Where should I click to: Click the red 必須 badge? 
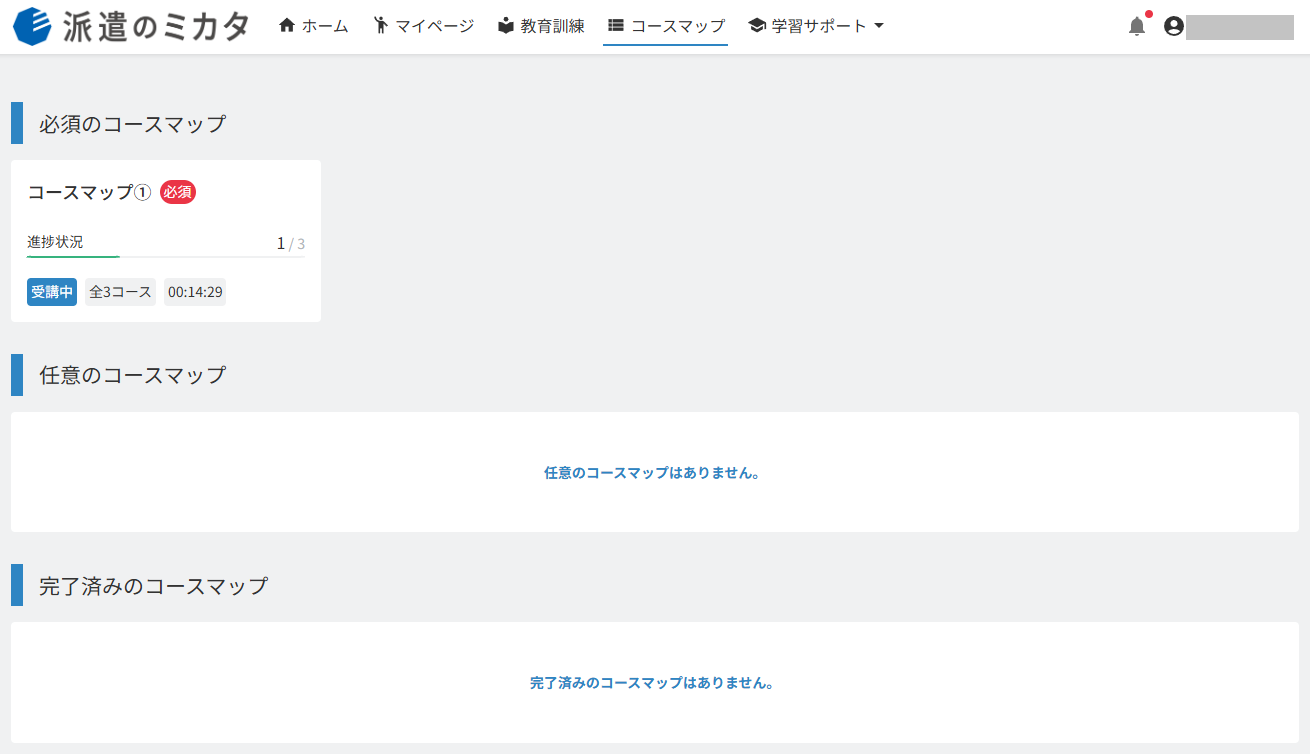click(178, 192)
